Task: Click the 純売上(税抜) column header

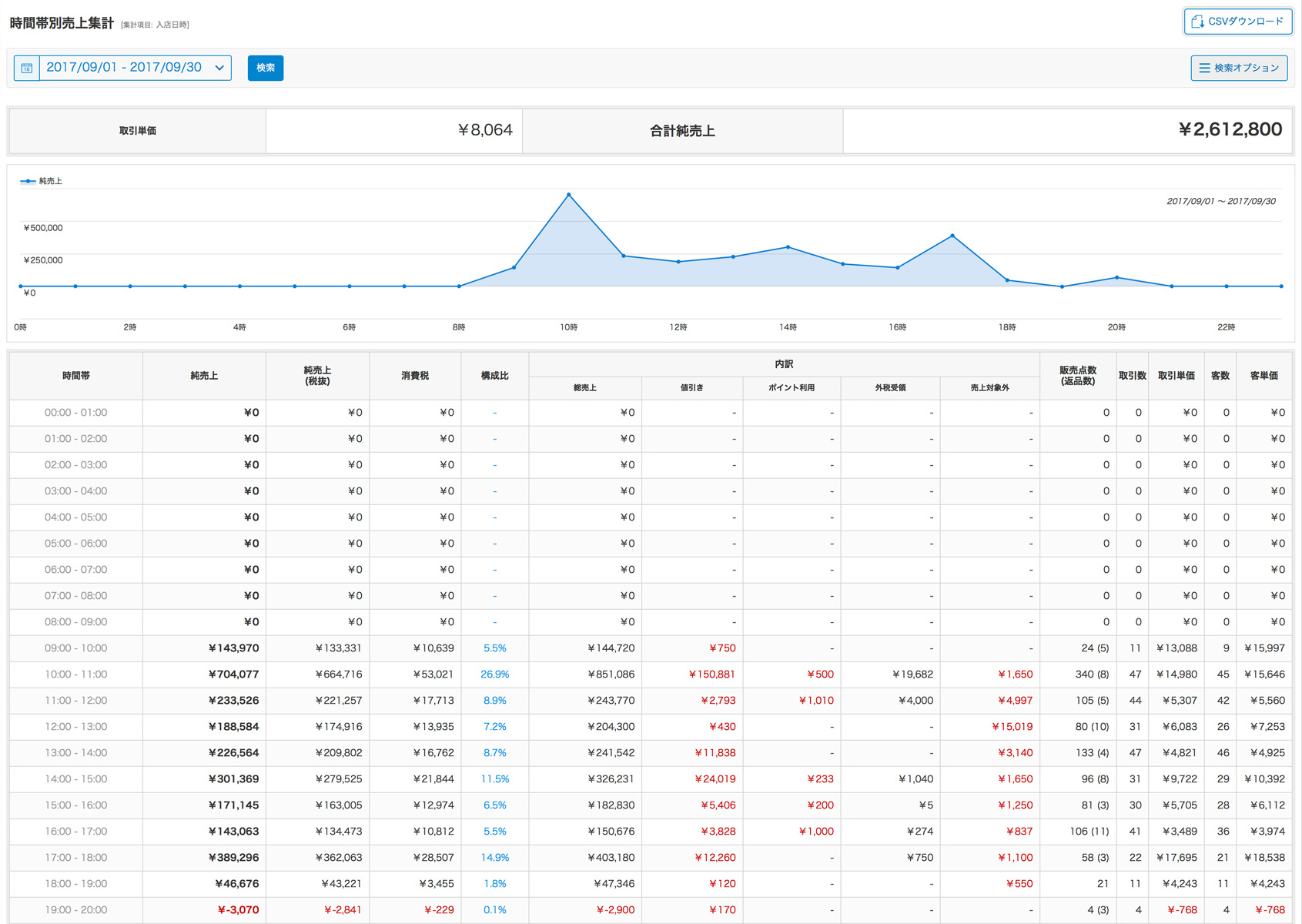Action: [x=317, y=376]
